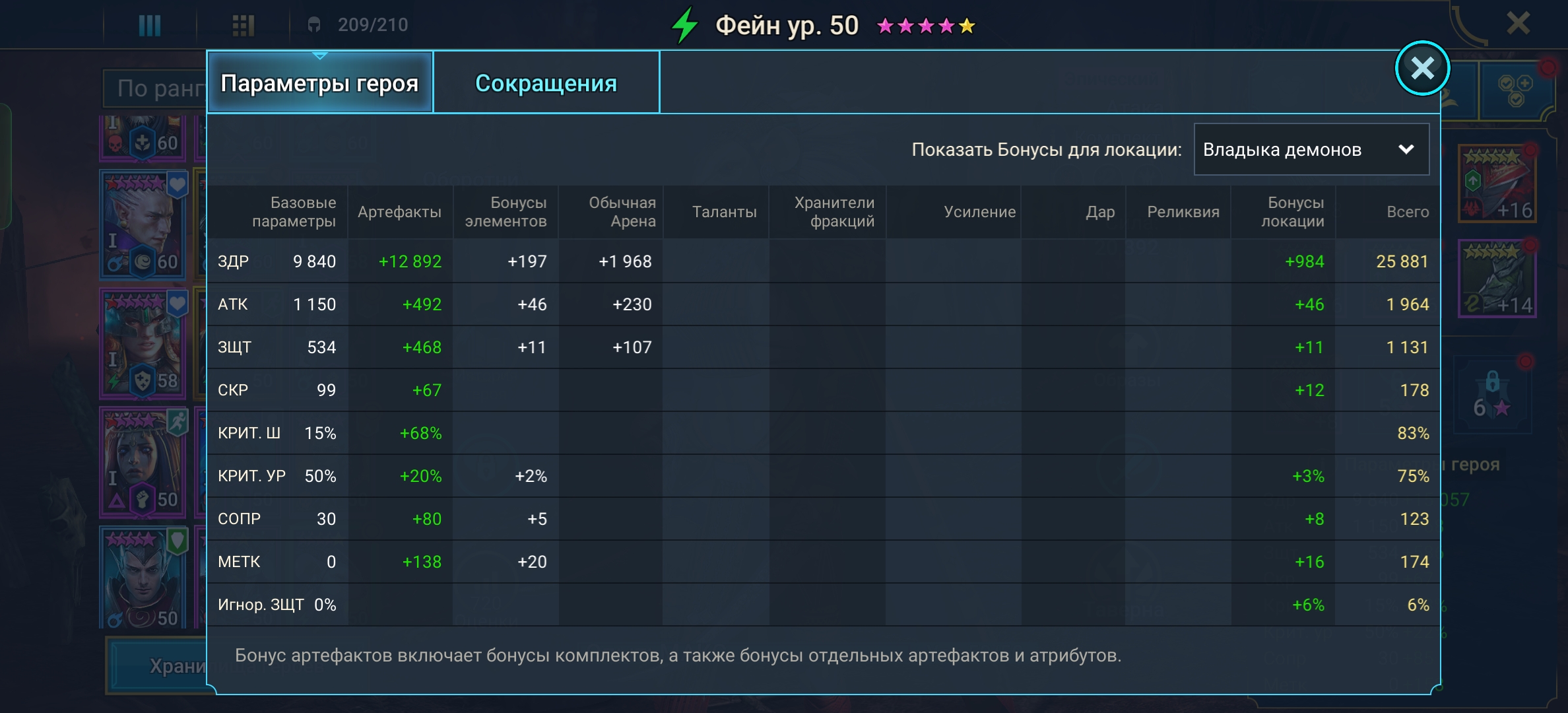Select the Параметры героя tab
The width and height of the screenshot is (1568, 713).
pyautogui.click(x=320, y=83)
